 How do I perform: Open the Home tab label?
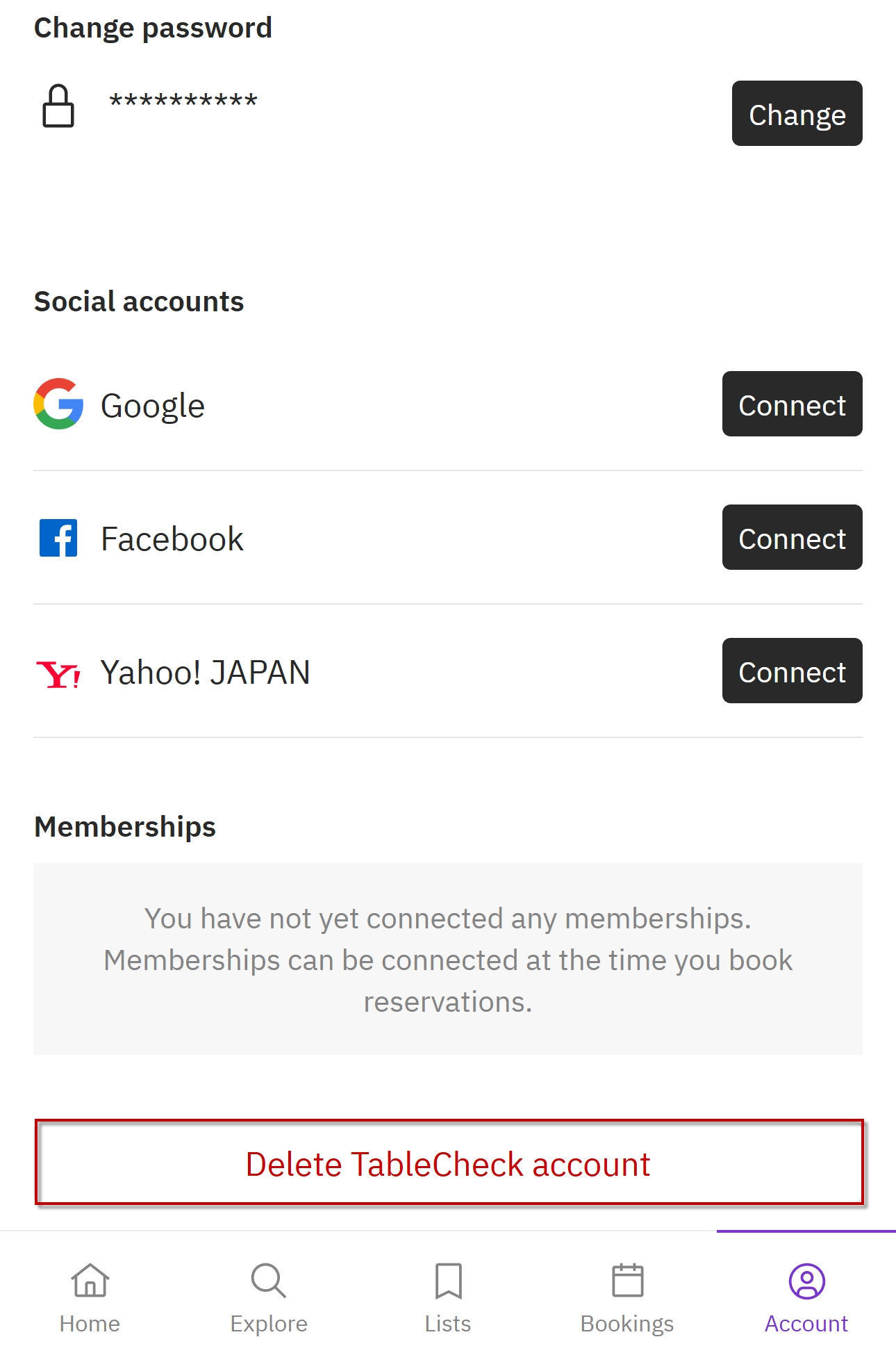(90, 1324)
